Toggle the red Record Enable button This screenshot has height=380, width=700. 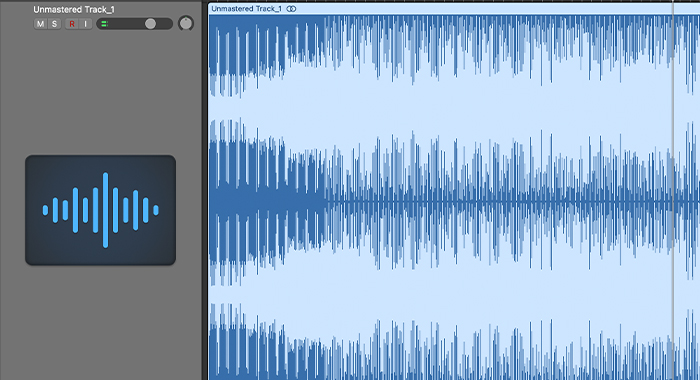[71, 24]
